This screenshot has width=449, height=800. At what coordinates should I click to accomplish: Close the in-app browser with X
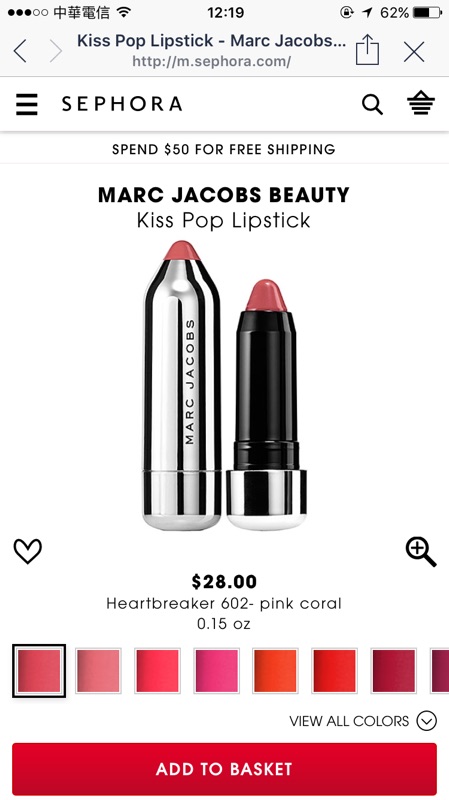tap(414, 52)
